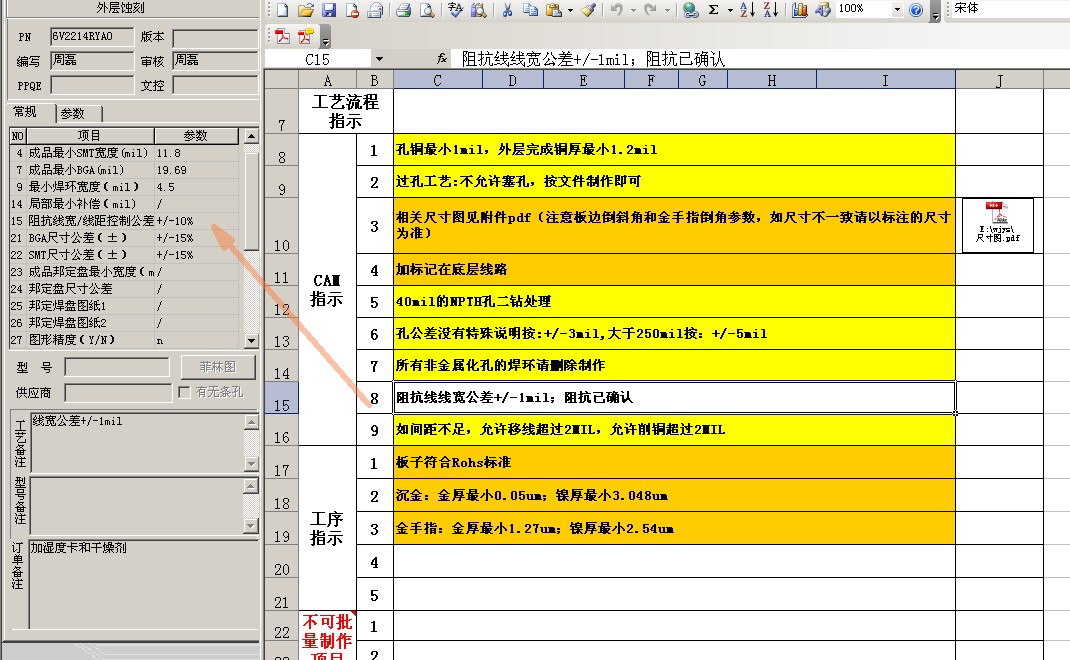Expand the Undo history dropdown
The image size is (1070, 660).
(x=633, y=10)
